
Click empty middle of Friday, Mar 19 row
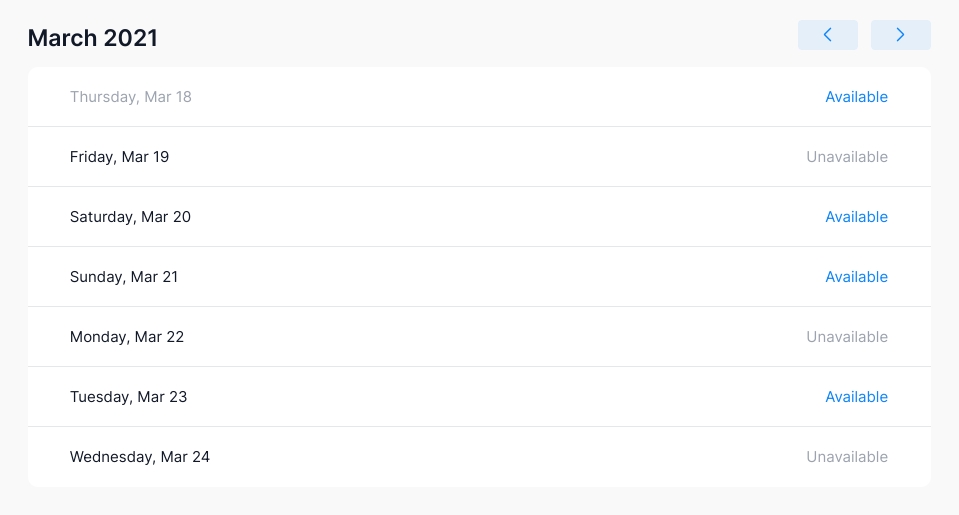click(480, 157)
